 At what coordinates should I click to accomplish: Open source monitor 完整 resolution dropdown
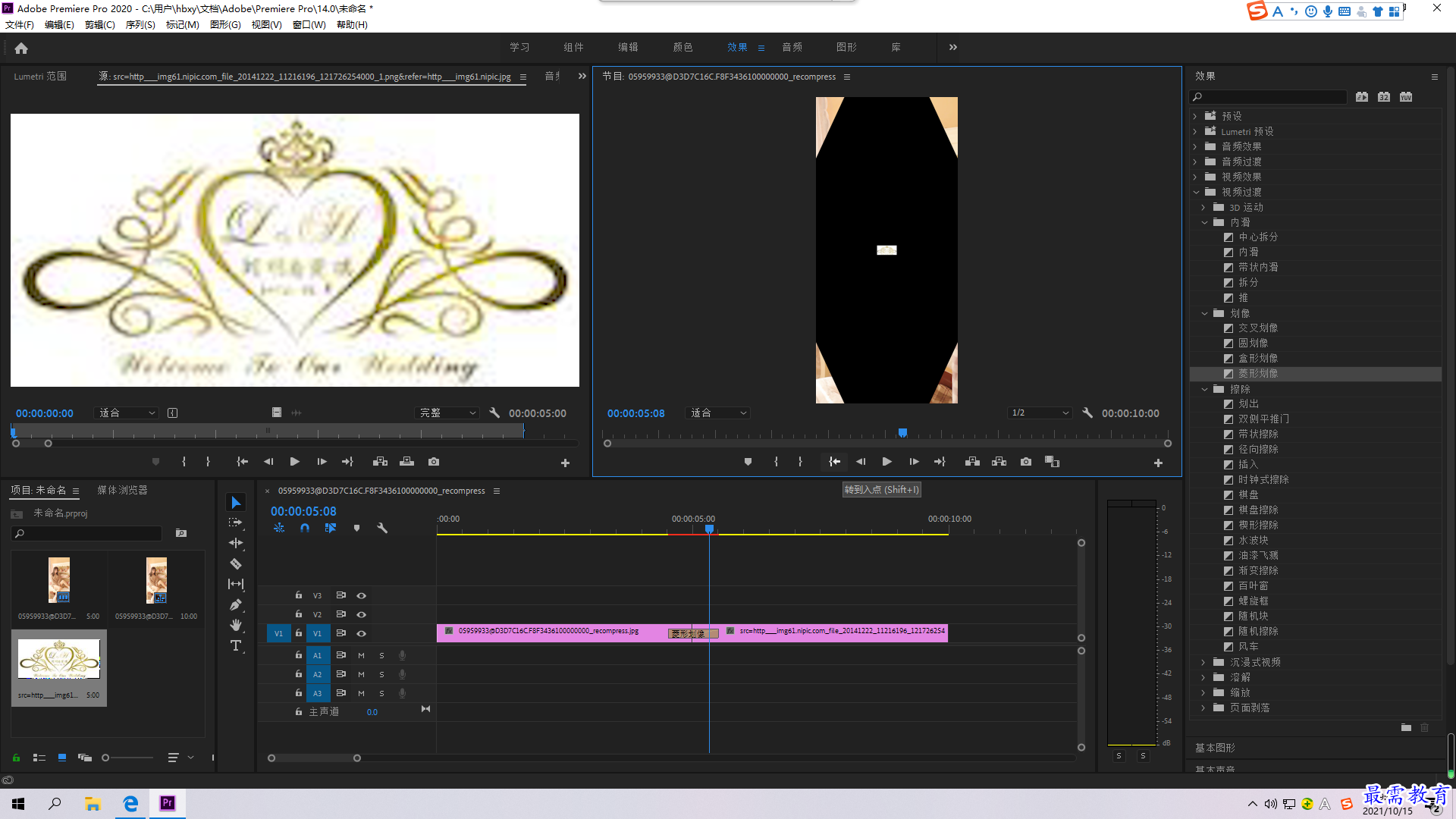coord(447,413)
